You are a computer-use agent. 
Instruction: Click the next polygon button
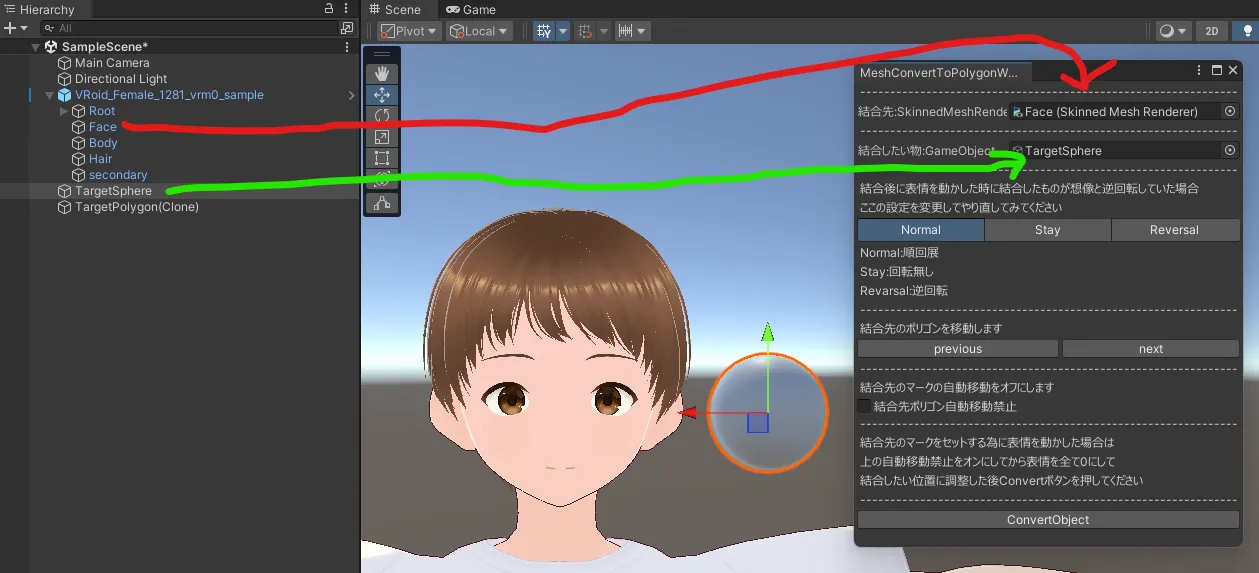(1151, 349)
